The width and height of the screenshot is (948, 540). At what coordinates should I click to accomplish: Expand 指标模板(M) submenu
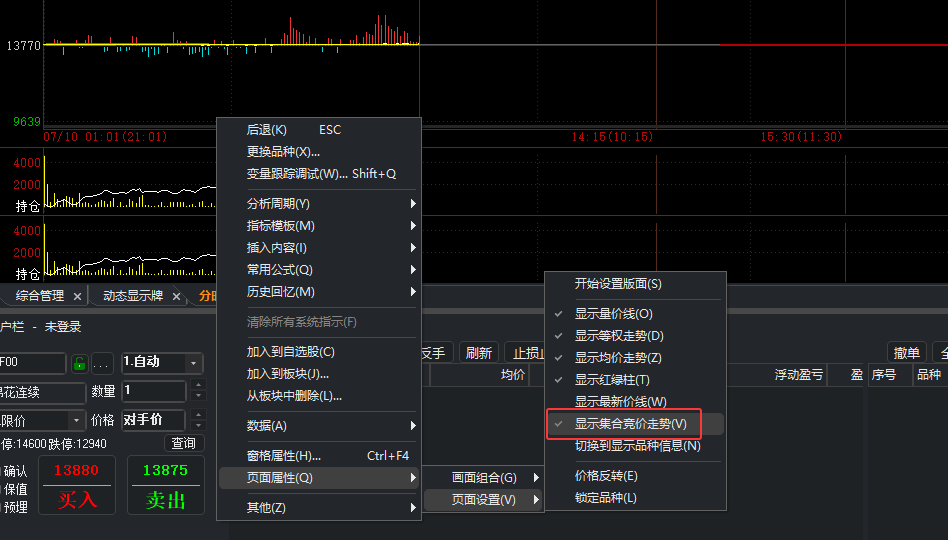click(319, 226)
